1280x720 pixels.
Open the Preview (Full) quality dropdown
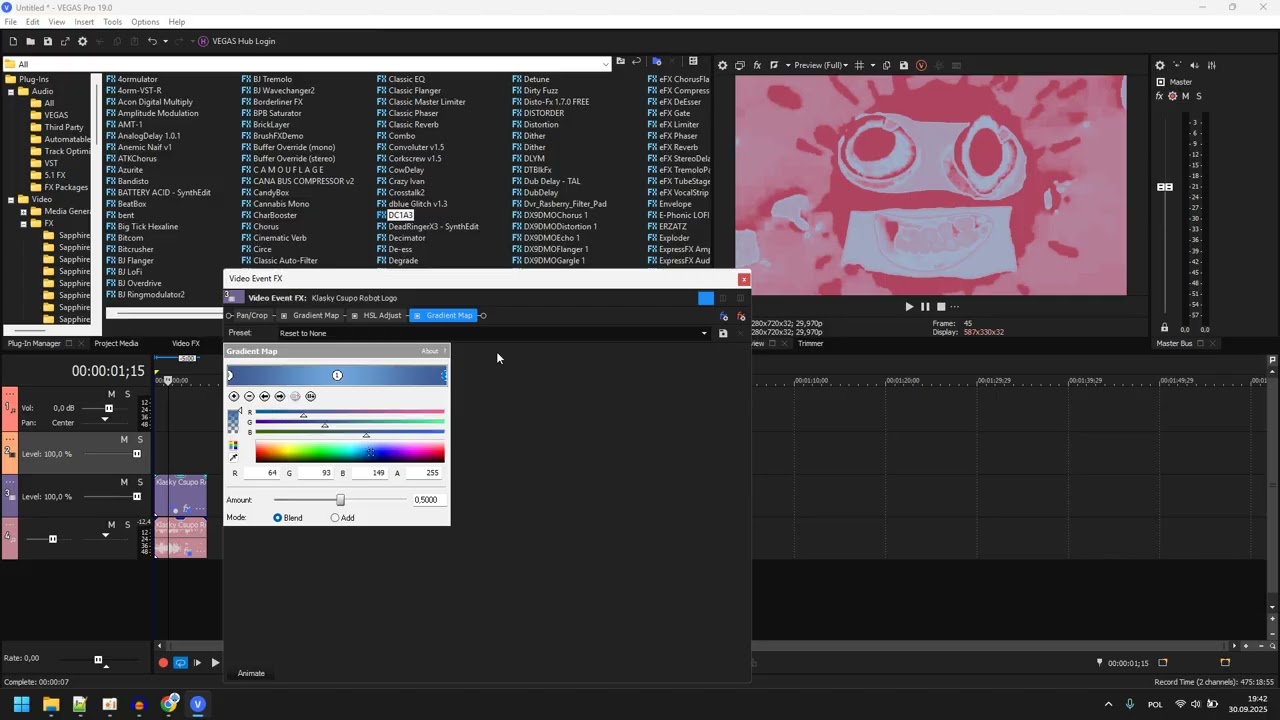(821, 65)
